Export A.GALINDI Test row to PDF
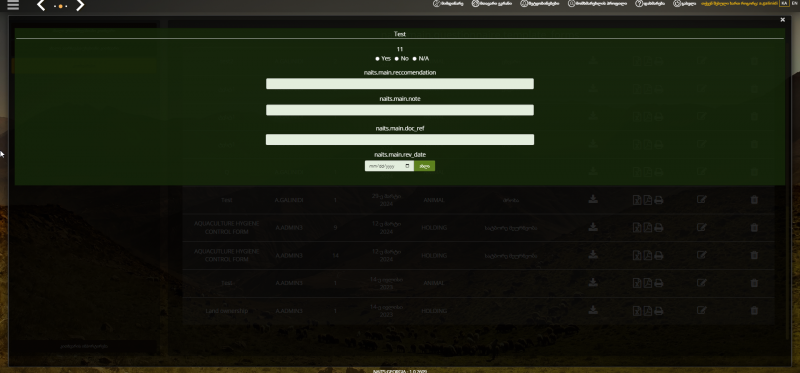800x373 pixels. [647, 200]
